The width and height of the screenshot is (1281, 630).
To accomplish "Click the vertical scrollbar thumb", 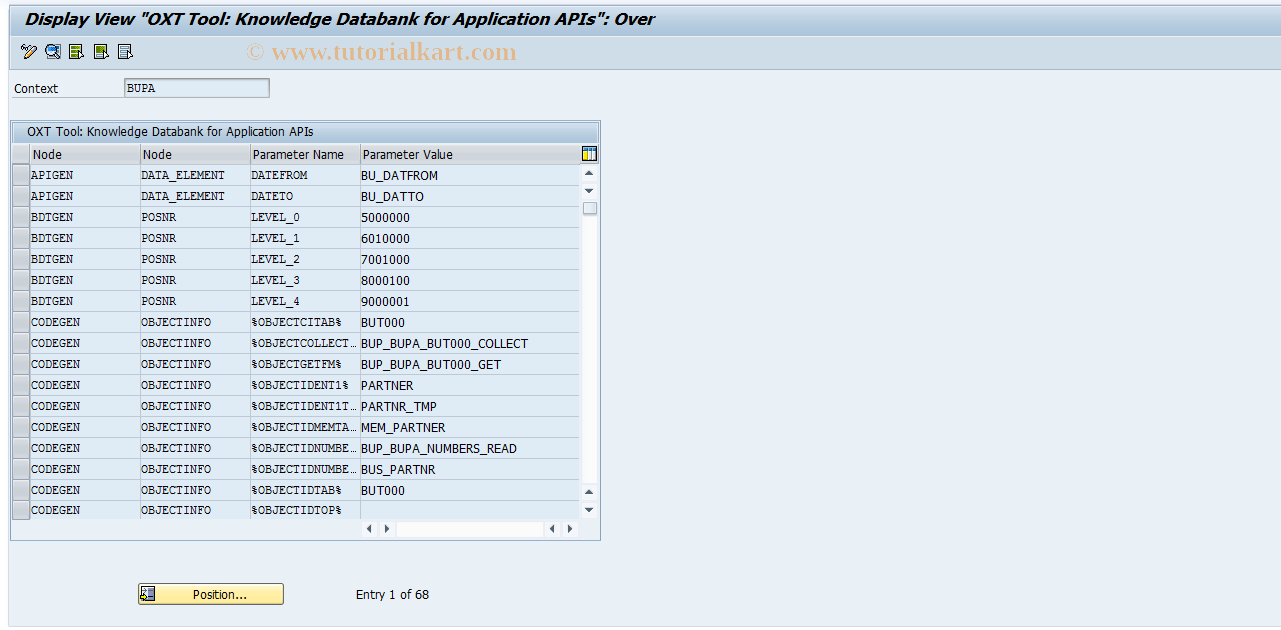I will [590, 208].
